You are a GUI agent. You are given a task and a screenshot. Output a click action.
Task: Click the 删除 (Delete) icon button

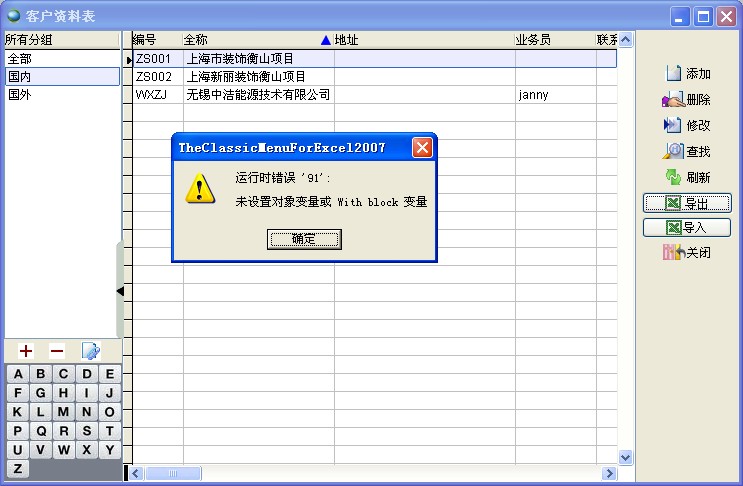(x=686, y=100)
